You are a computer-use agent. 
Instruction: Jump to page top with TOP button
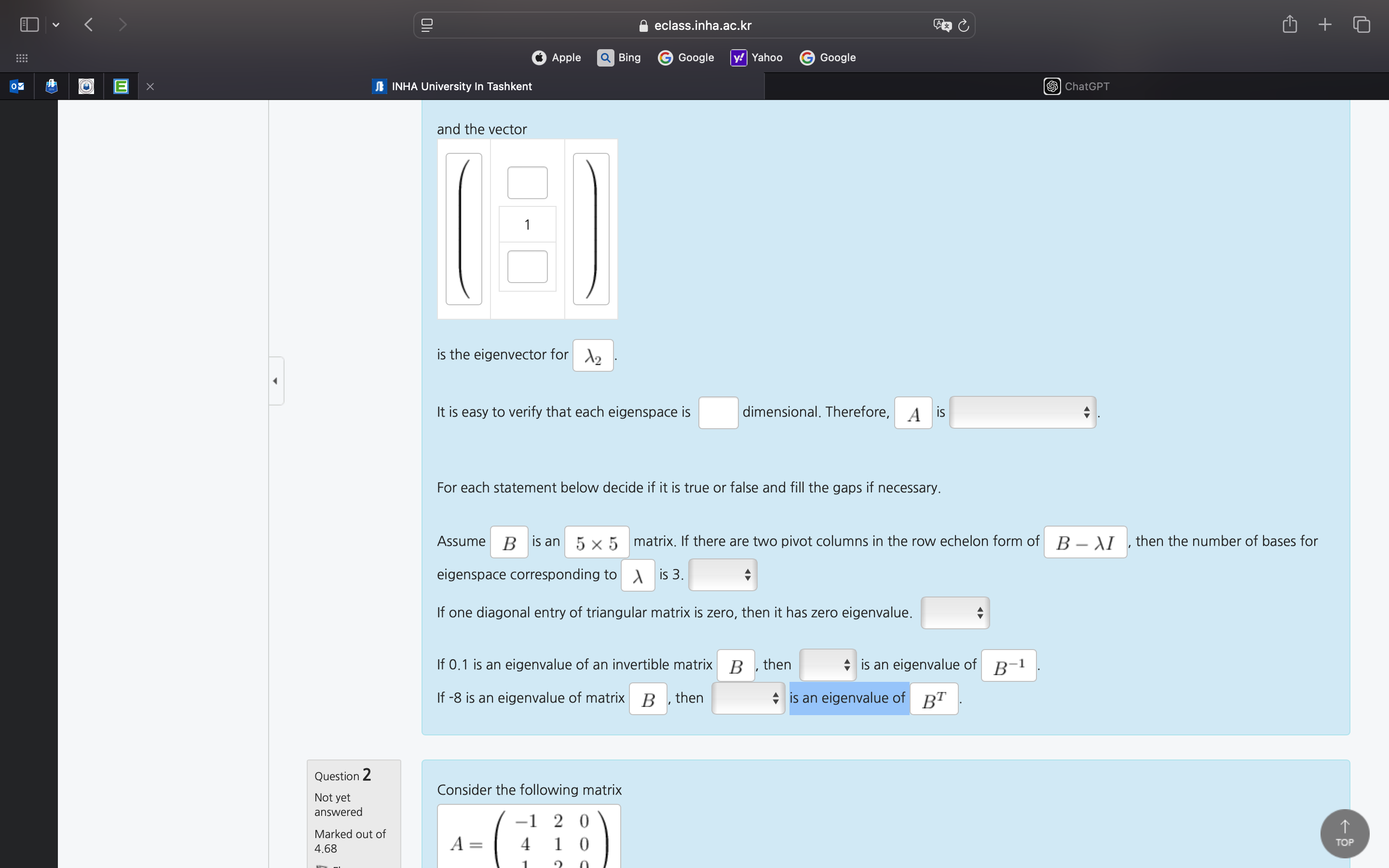[1344, 834]
